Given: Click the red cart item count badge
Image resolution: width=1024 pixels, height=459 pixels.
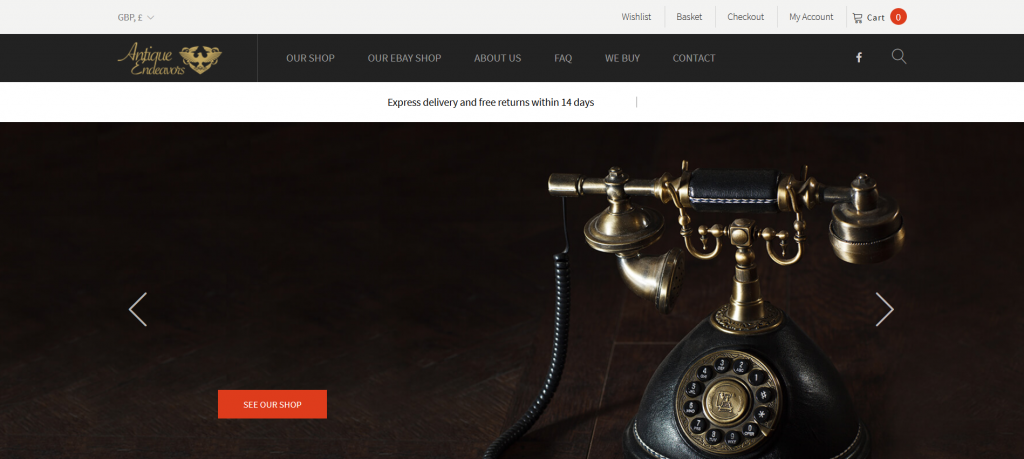Looking at the screenshot, I should pyautogui.click(x=898, y=17).
